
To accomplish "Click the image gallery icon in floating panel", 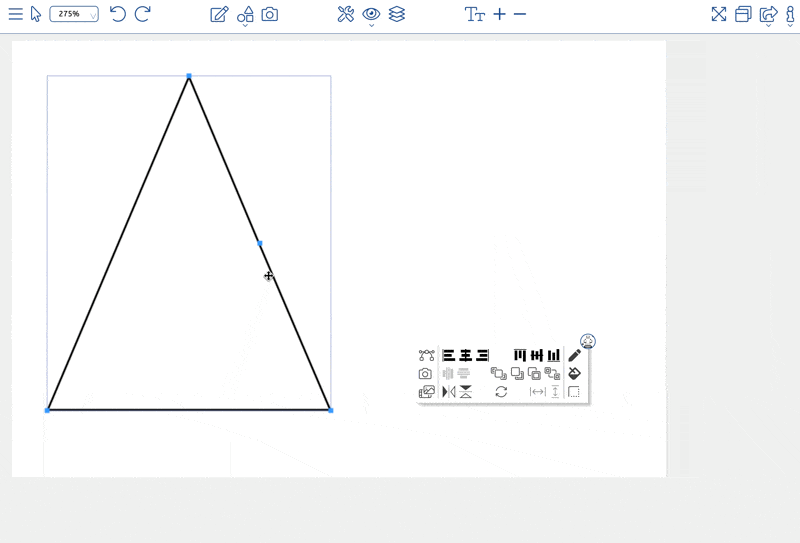I will (427, 392).
